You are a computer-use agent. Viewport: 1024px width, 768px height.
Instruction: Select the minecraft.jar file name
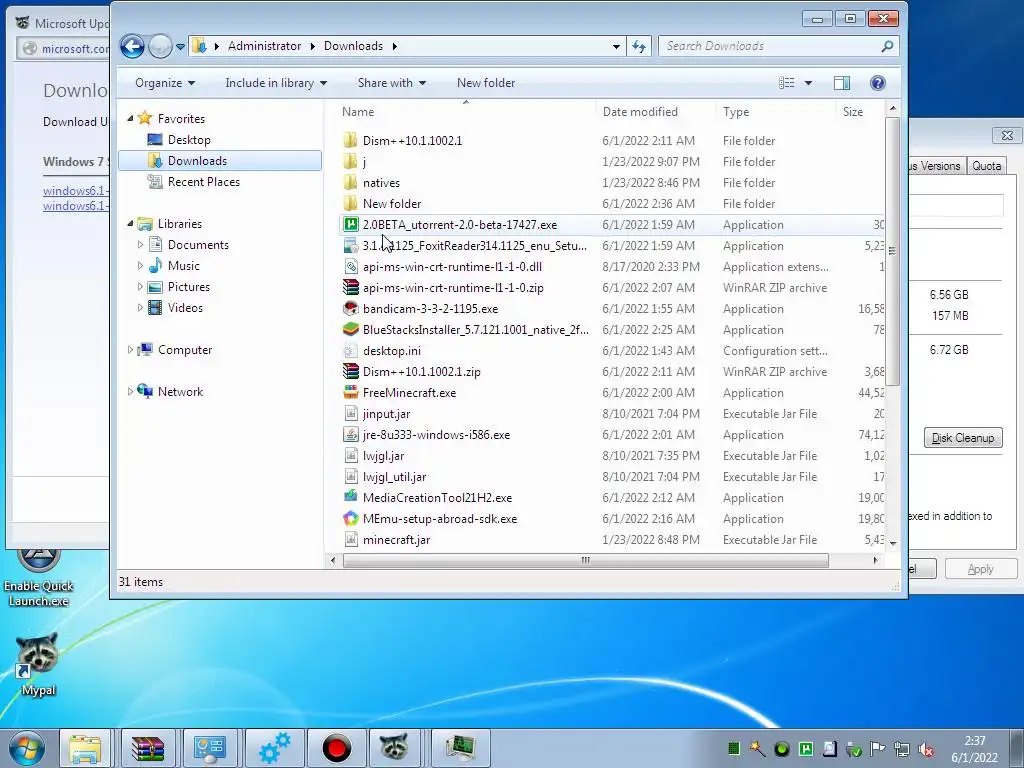coord(396,540)
